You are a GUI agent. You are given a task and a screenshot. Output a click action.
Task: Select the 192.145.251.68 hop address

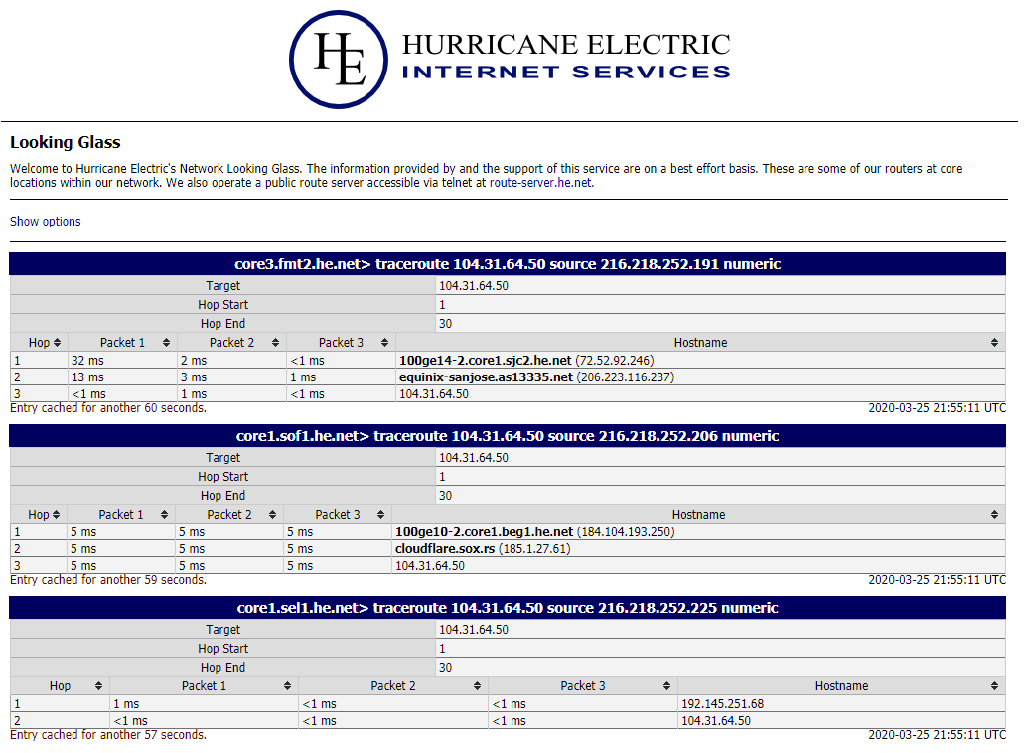tap(722, 704)
